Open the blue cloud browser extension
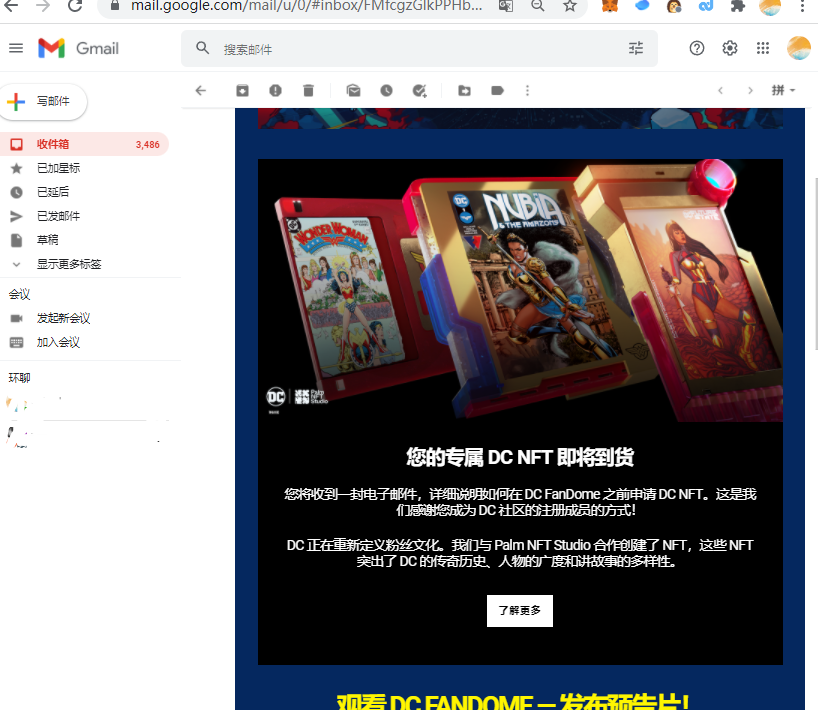 (x=642, y=6)
